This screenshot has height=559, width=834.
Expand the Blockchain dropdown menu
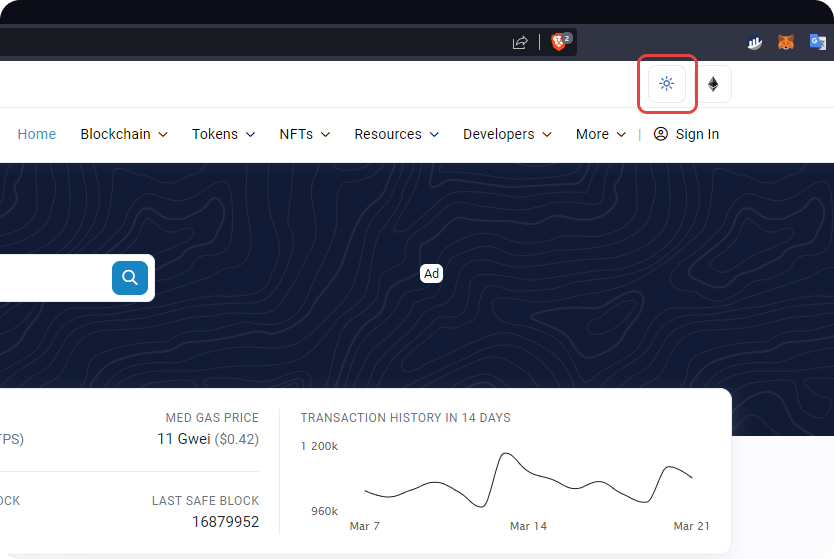point(123,134)
